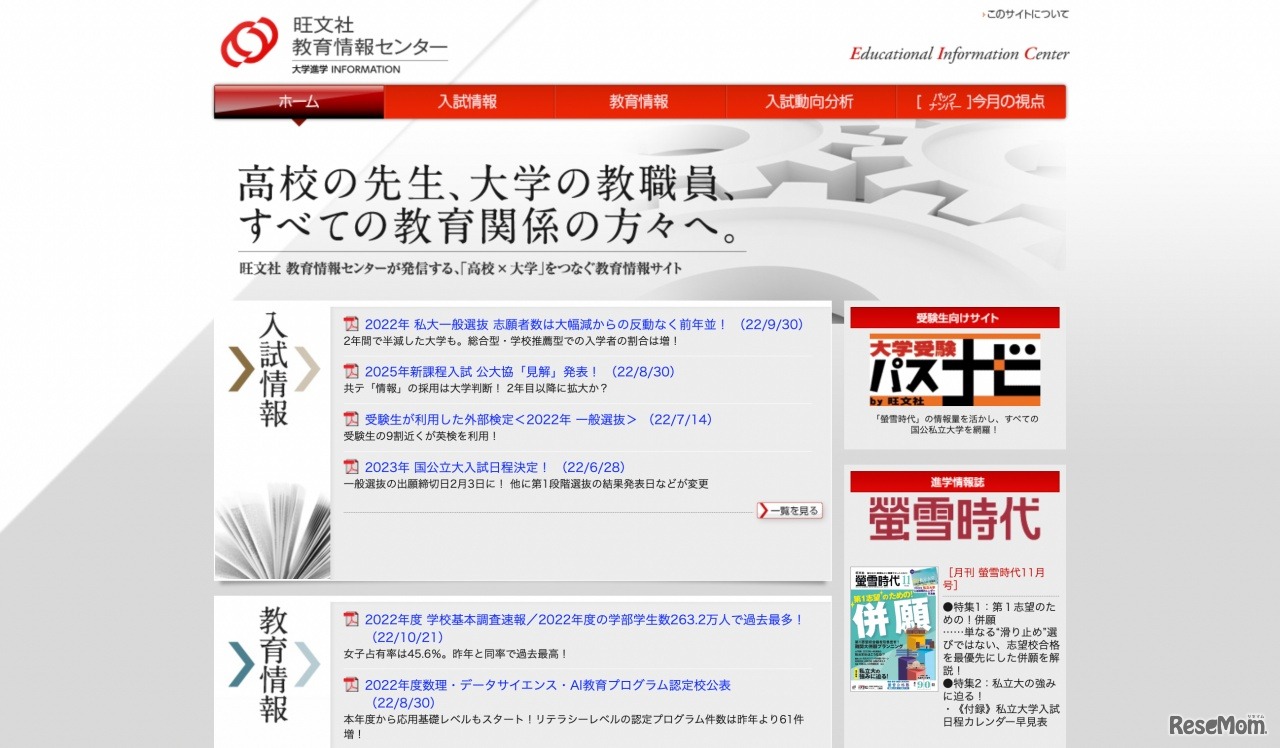Click the PDF icon beside the 2025年新課程入試 article

pos(350,371)
